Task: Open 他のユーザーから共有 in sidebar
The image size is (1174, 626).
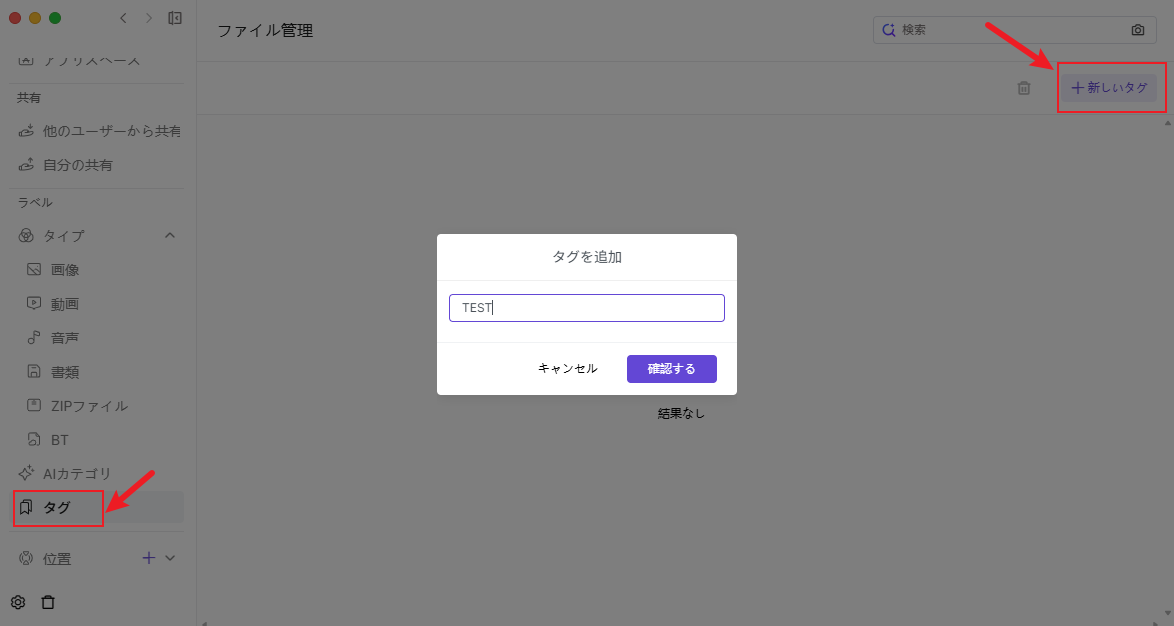Action: click(110, 131)
